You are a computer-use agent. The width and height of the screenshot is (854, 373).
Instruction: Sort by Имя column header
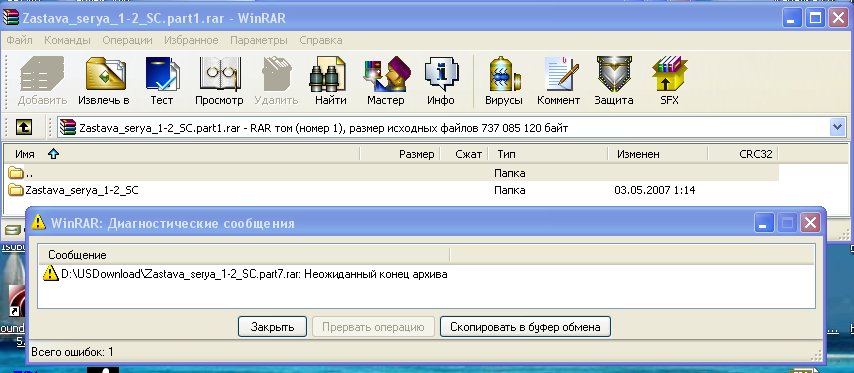(182, 154)
